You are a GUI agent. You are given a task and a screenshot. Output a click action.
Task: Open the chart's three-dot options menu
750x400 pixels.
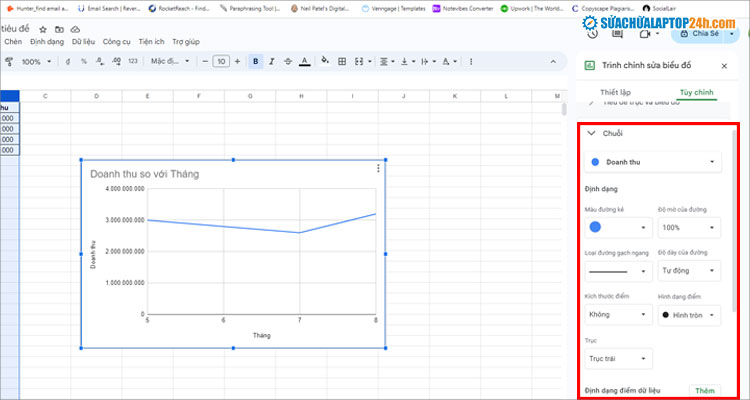click(378, 169)
